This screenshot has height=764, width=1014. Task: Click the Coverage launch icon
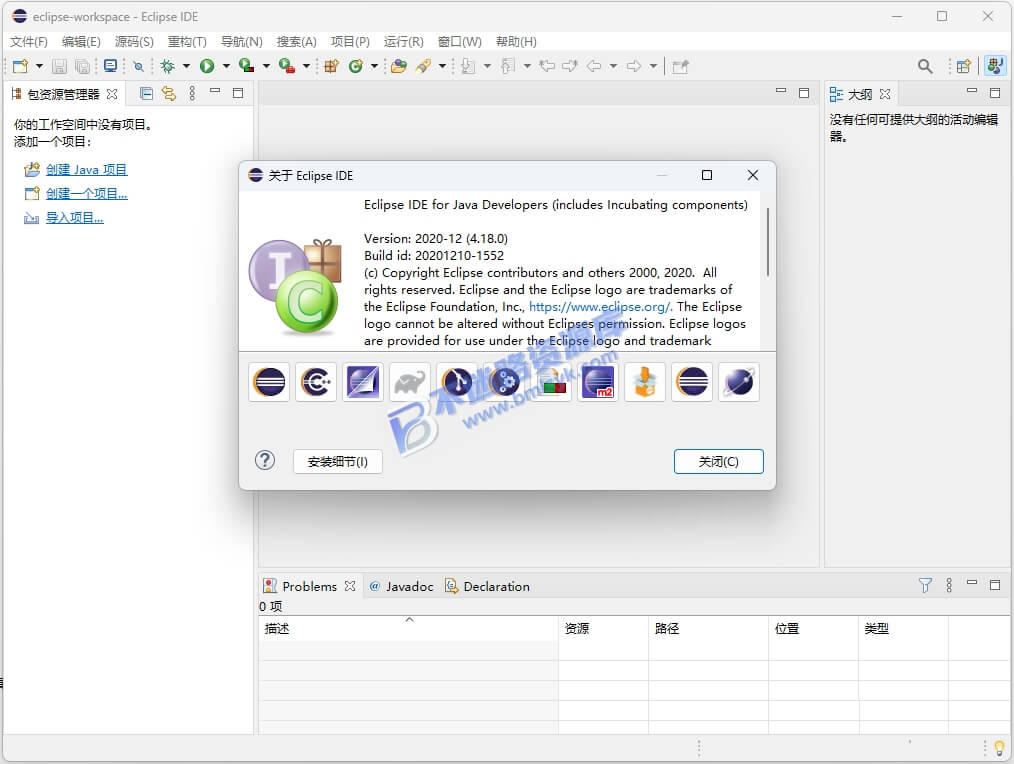[246, 66]
